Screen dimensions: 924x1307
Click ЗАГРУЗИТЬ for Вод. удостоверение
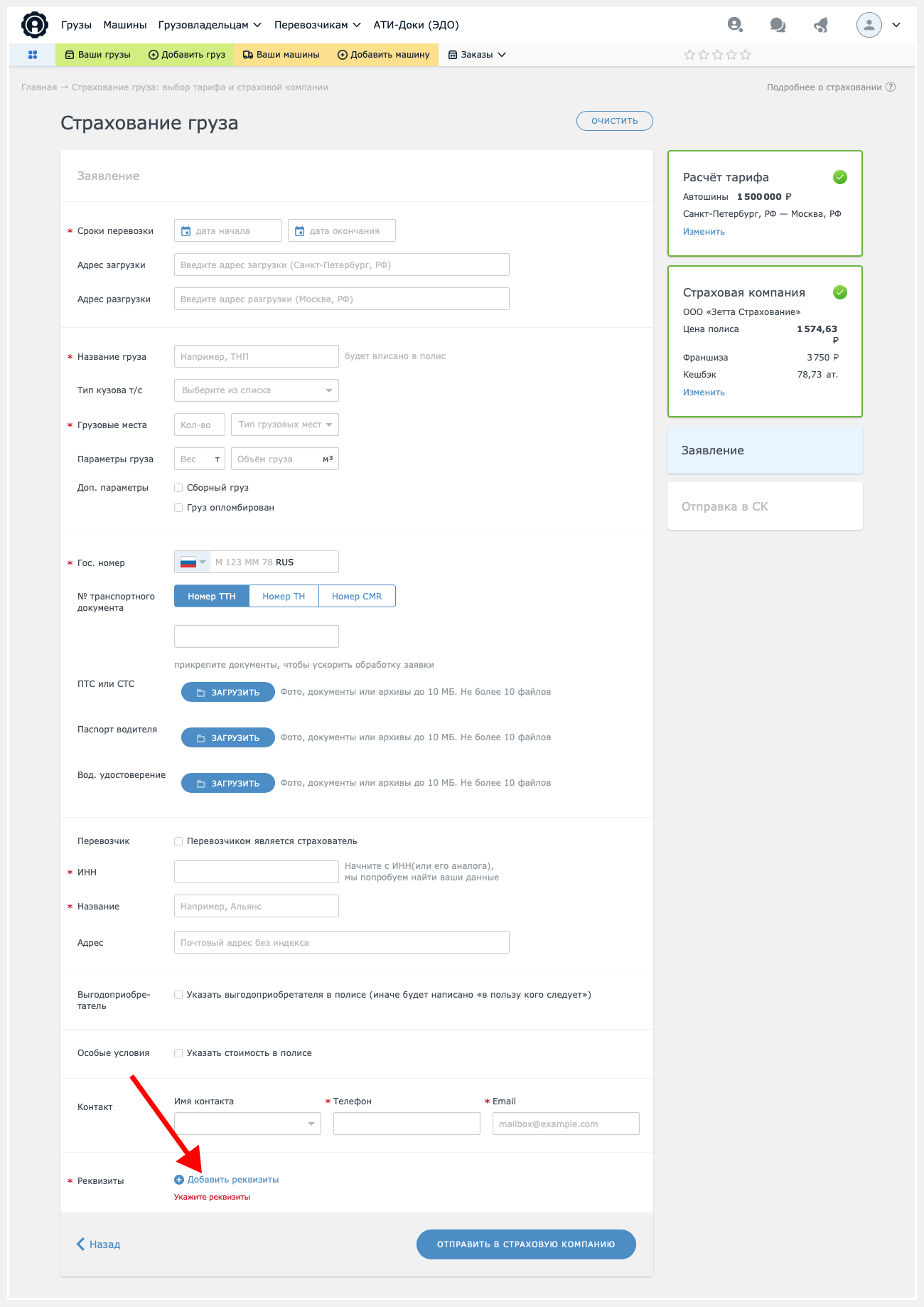coord(228,783)
